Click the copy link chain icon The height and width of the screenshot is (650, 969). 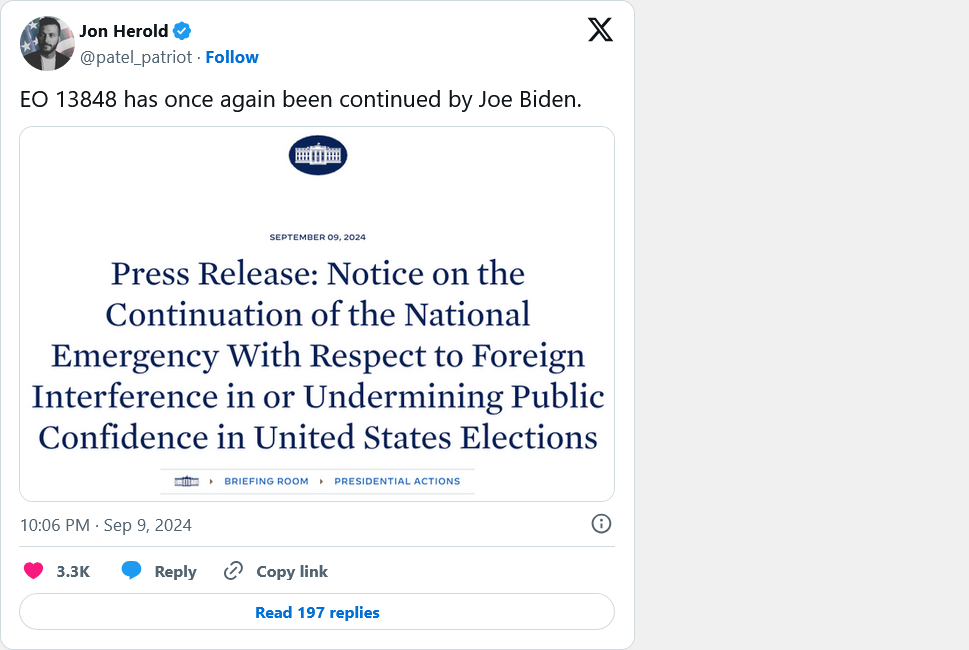[233, 571]
